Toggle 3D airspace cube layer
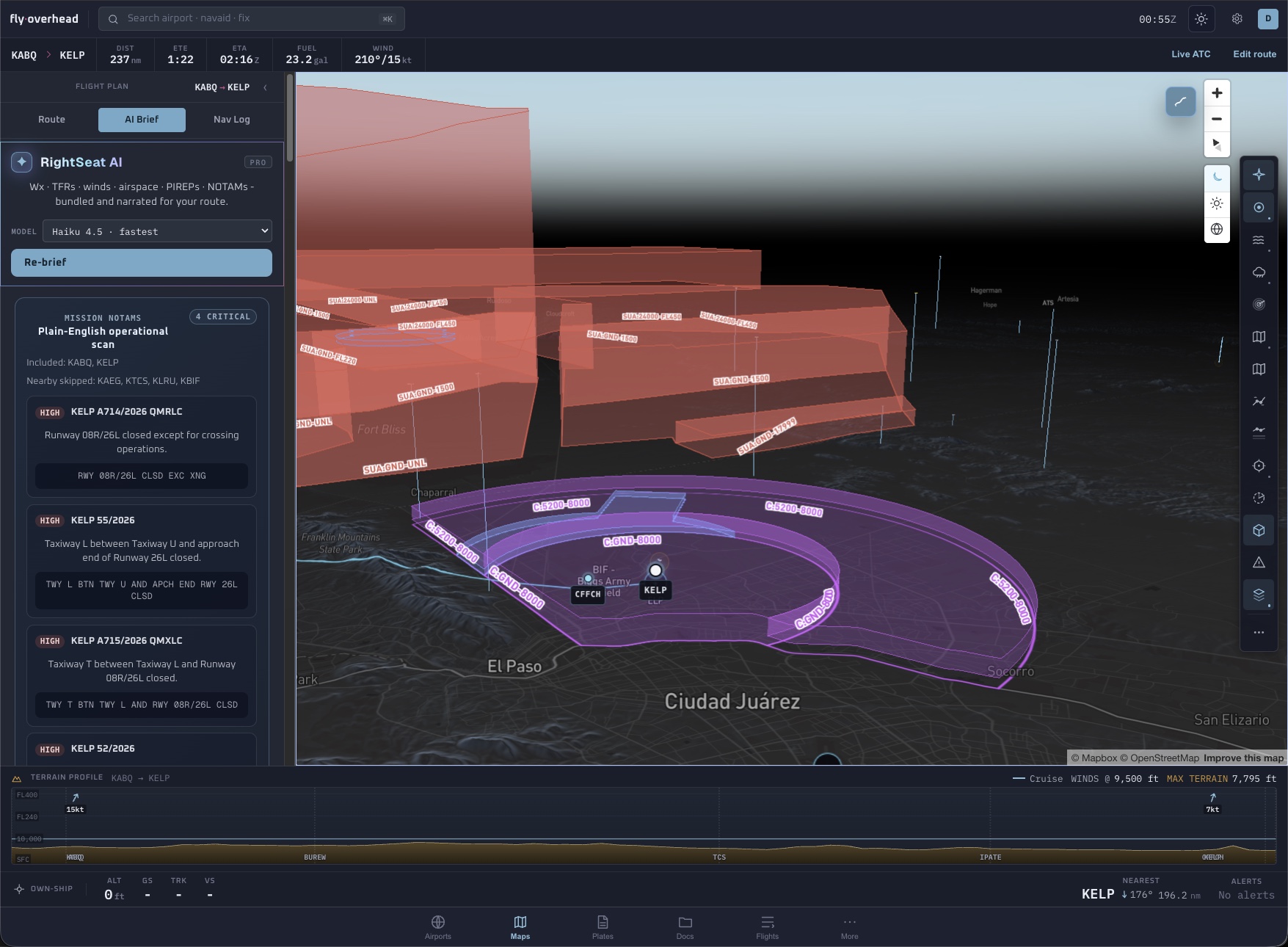 coord(1259,530)
